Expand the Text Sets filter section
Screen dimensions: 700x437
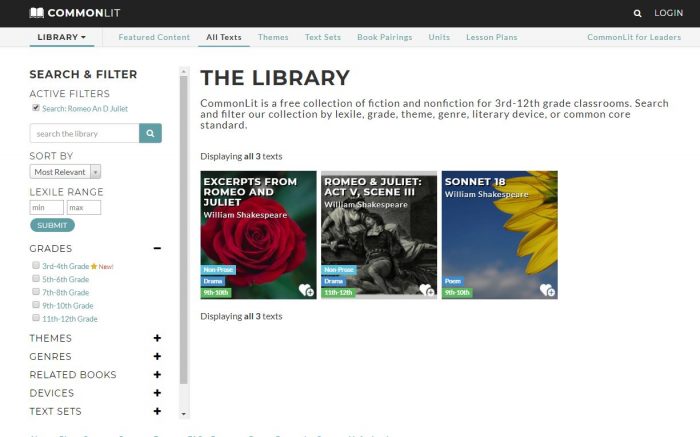click(x=157, y=411)
